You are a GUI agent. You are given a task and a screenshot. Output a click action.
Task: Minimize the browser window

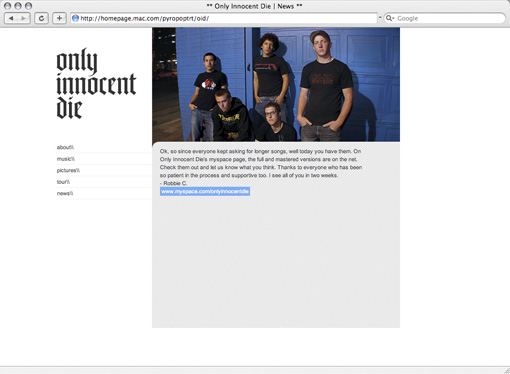(x=18, y=6)
